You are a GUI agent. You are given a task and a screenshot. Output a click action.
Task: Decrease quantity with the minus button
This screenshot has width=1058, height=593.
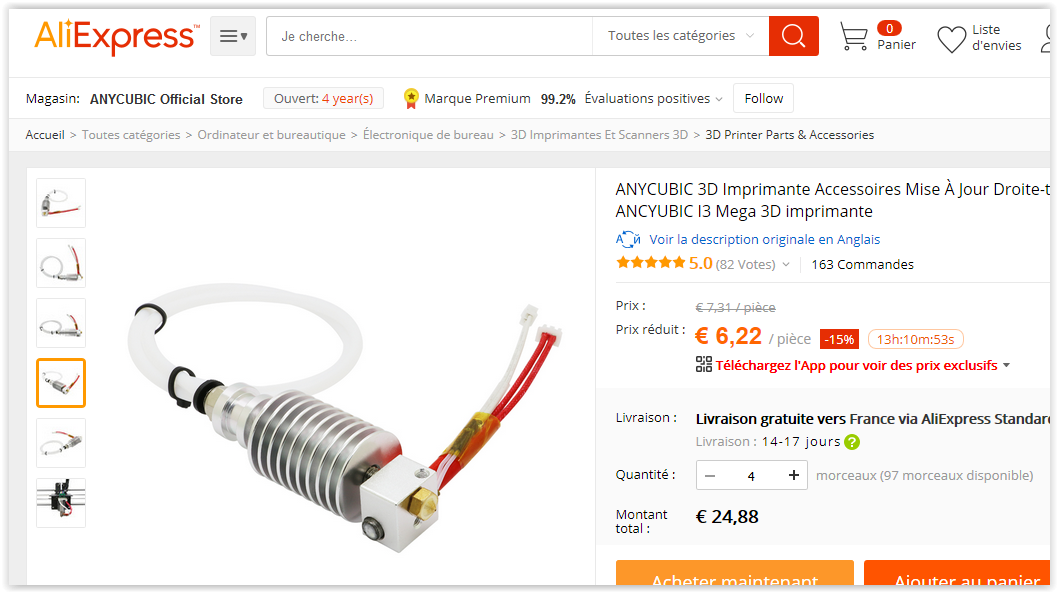pyautogui.click(x=710, y=476)
